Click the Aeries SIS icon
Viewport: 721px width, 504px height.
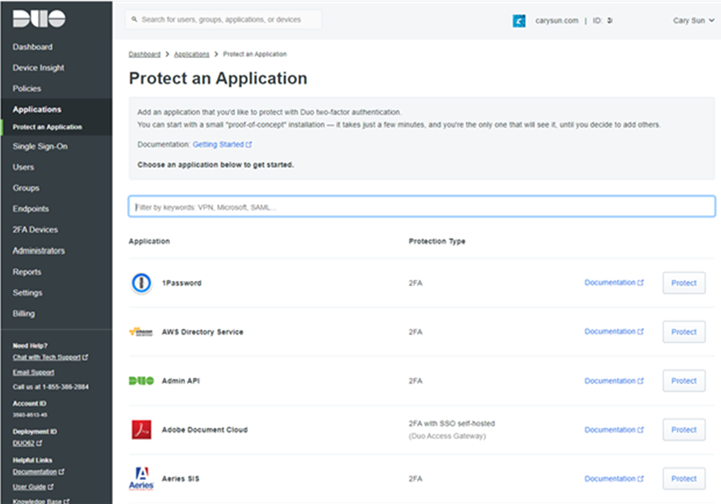click(141, 479)
